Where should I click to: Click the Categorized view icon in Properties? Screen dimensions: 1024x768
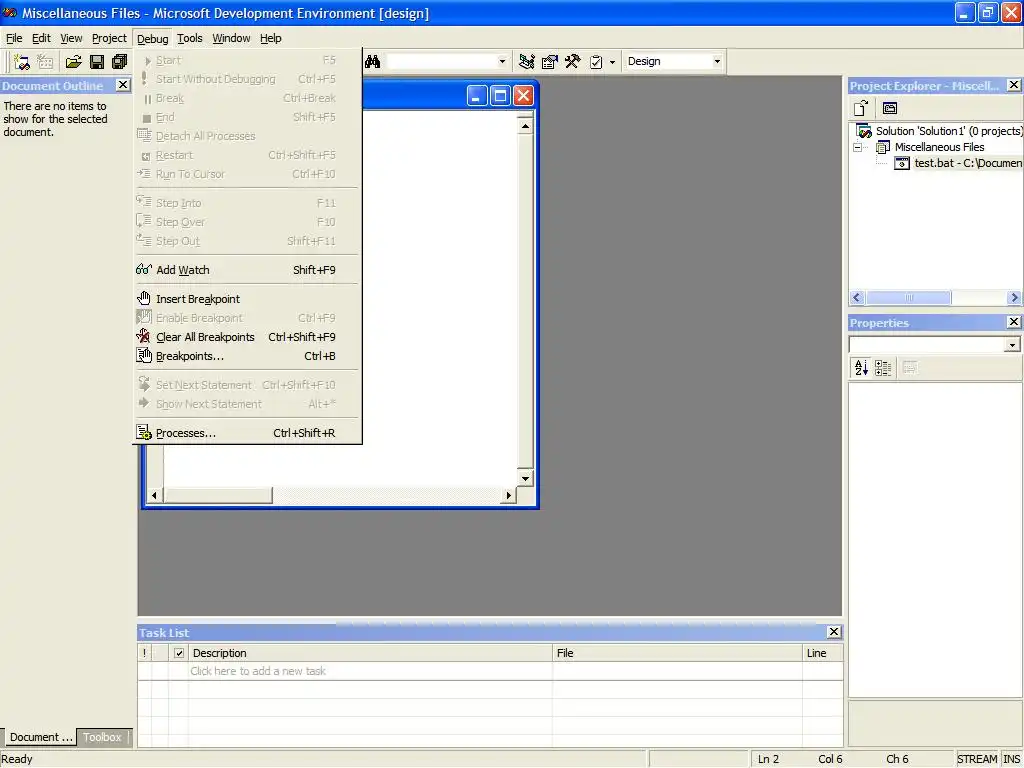(883, 368)
